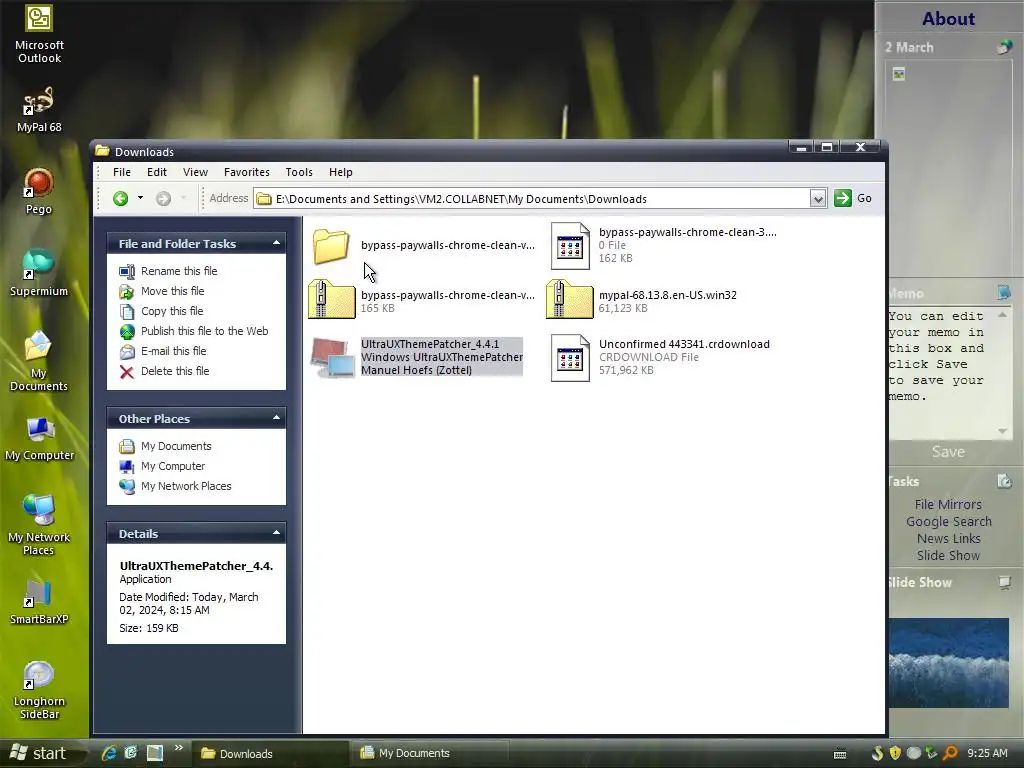
Task: Click the Downloads taskbar button
Action: (x=271, y=753)
